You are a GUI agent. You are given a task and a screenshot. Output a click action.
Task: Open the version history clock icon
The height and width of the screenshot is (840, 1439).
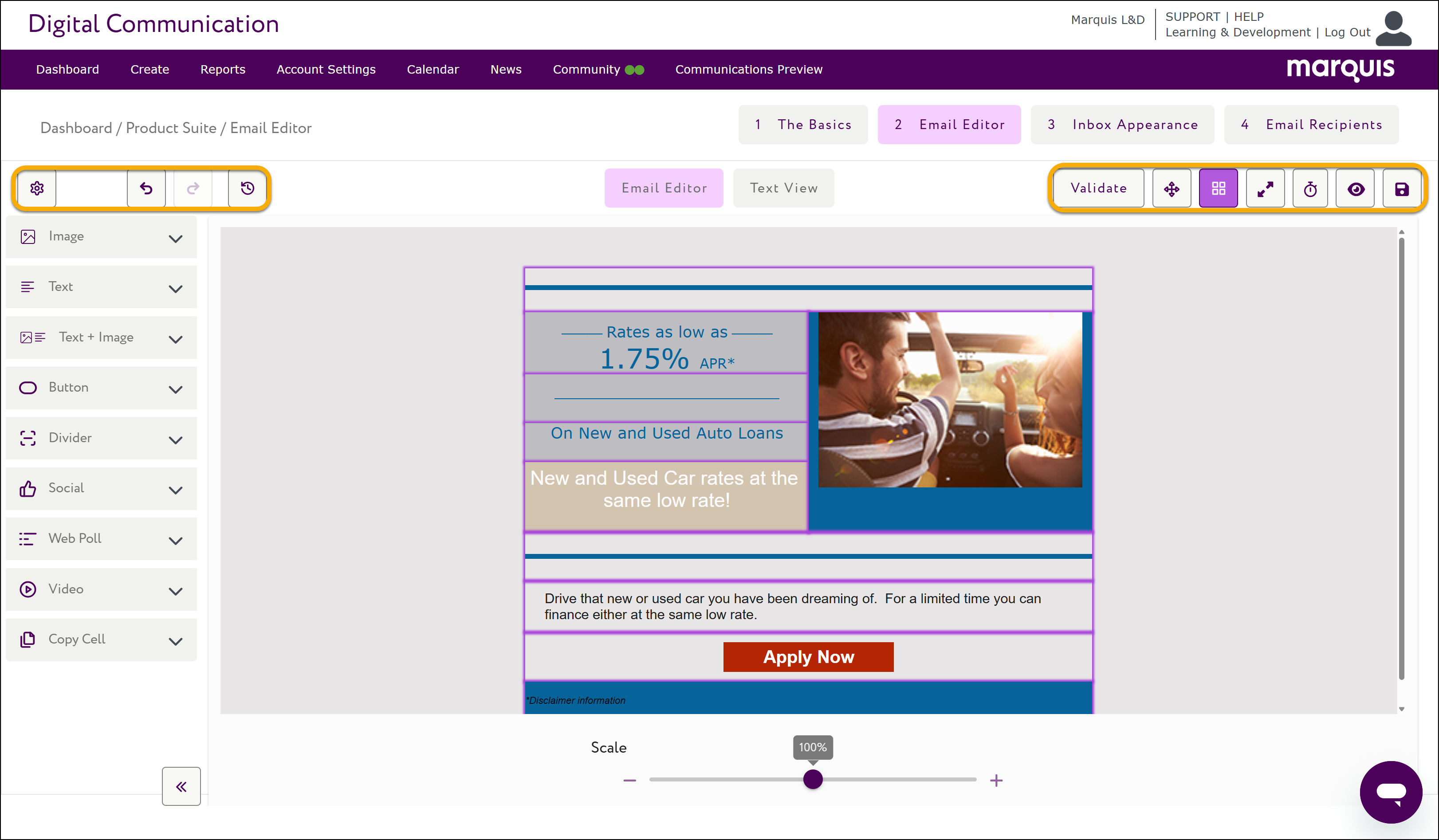(x=247, y=188)
